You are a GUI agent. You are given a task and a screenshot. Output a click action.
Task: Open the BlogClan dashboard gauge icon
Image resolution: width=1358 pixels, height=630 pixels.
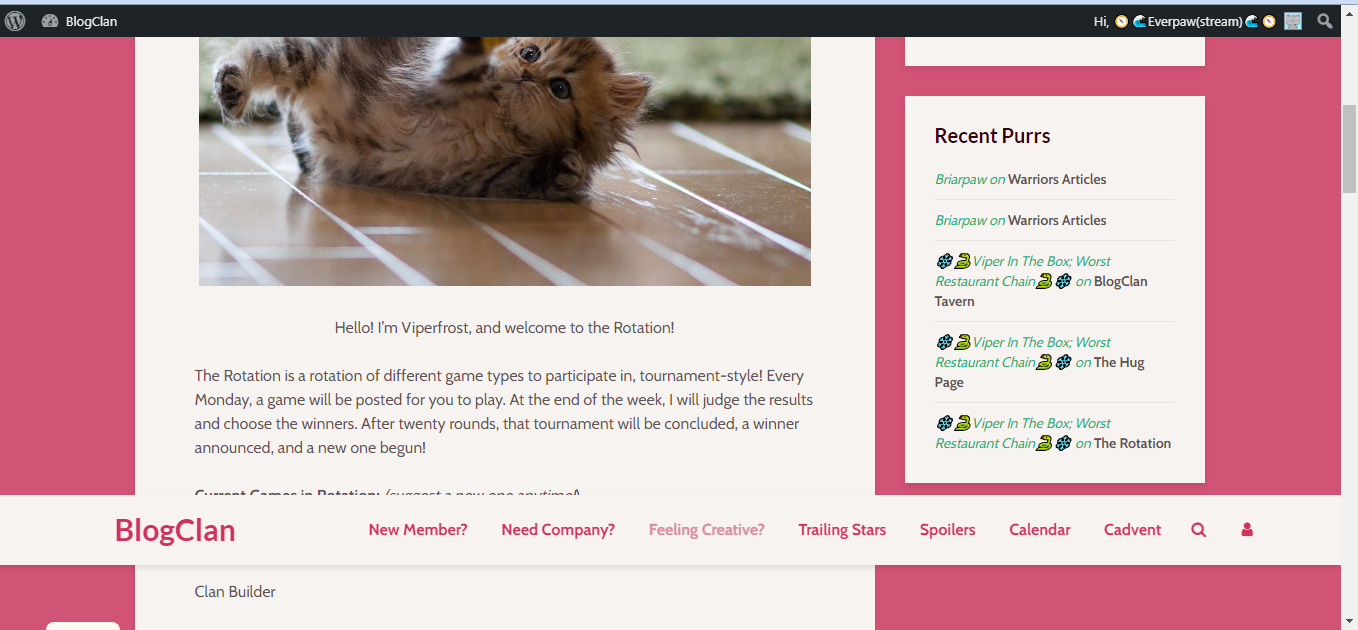point(50,21)
